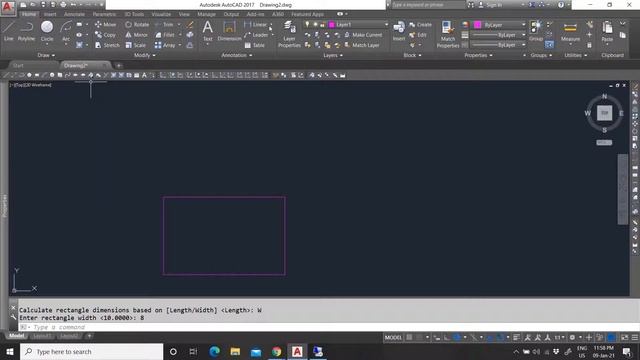Click the Paste clipboard button
This screenshot has width=640, height=360.
point(607,32)
